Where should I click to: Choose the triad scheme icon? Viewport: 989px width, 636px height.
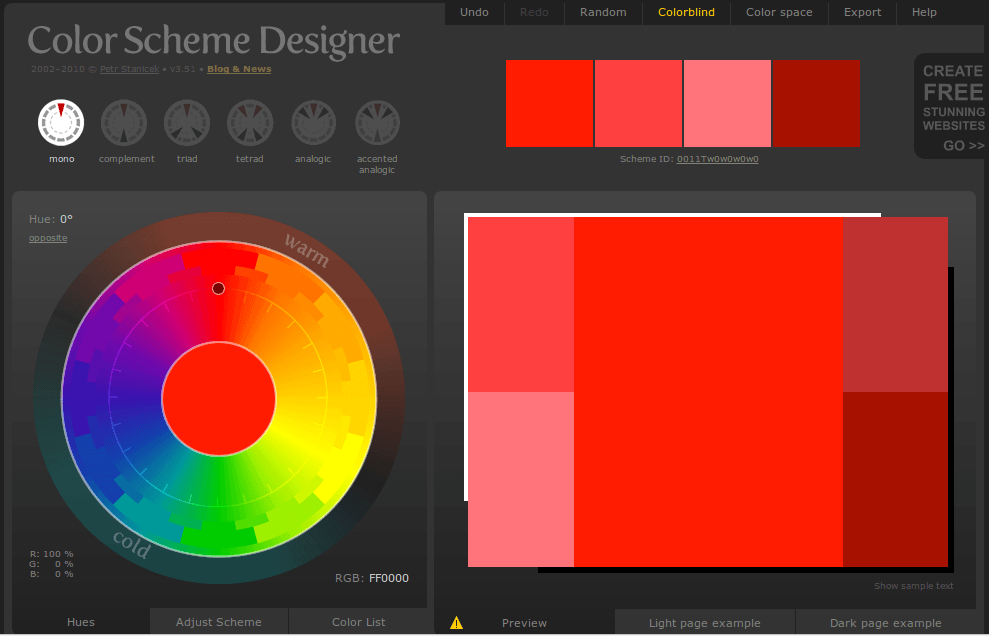[187, 122]
